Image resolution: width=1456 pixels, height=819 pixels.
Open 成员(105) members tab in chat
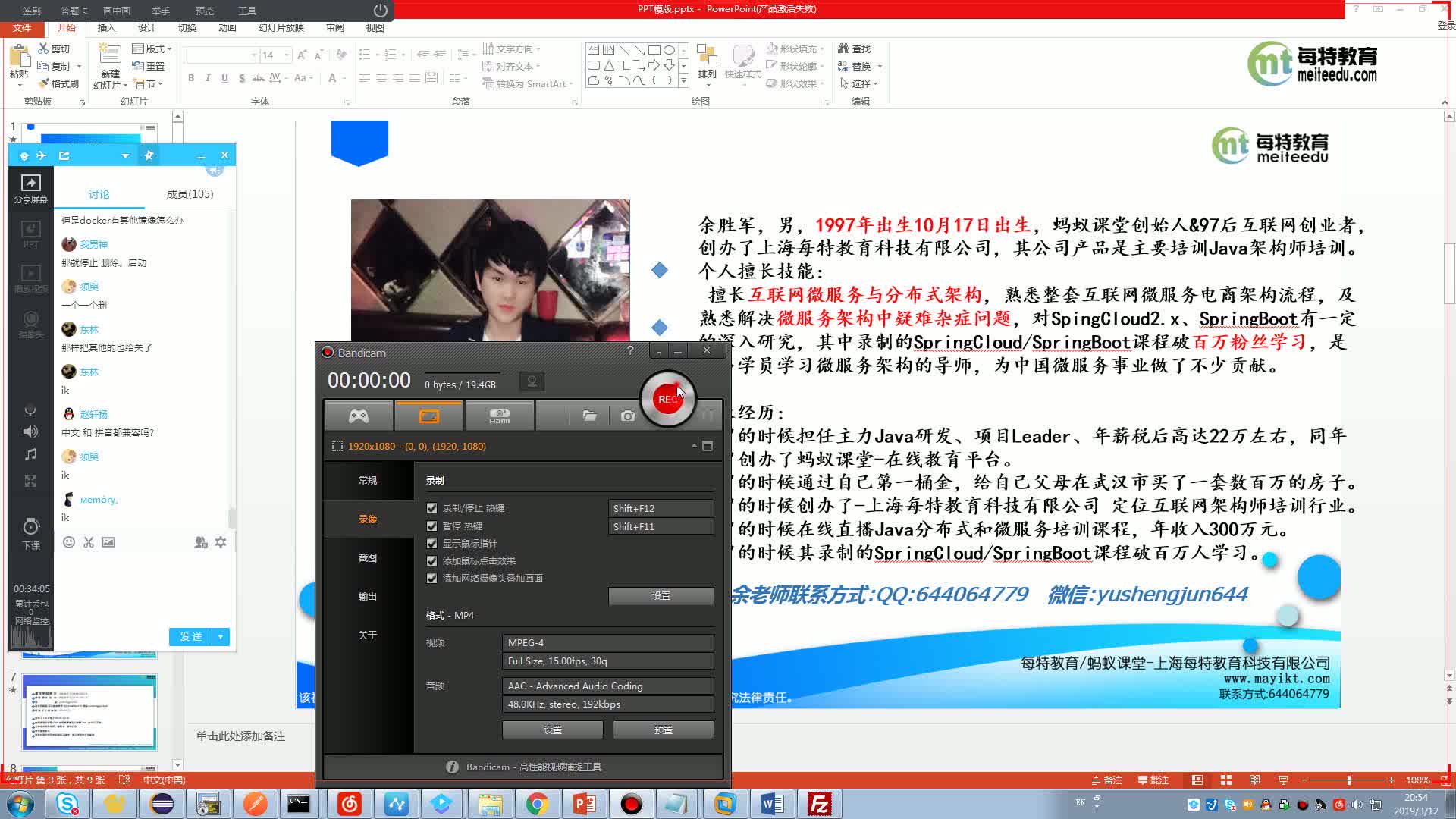click(x=190, y=194)
